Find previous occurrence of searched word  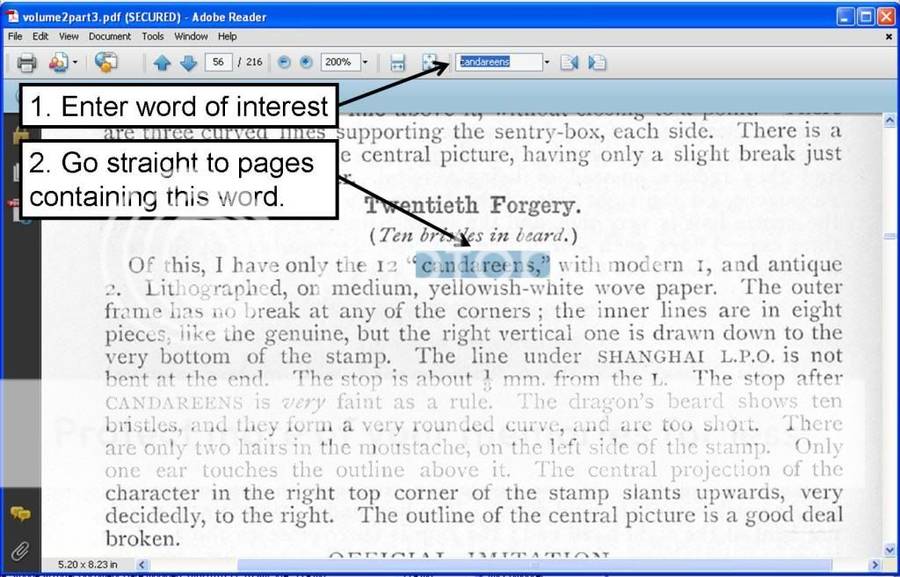tap(569, 62)
